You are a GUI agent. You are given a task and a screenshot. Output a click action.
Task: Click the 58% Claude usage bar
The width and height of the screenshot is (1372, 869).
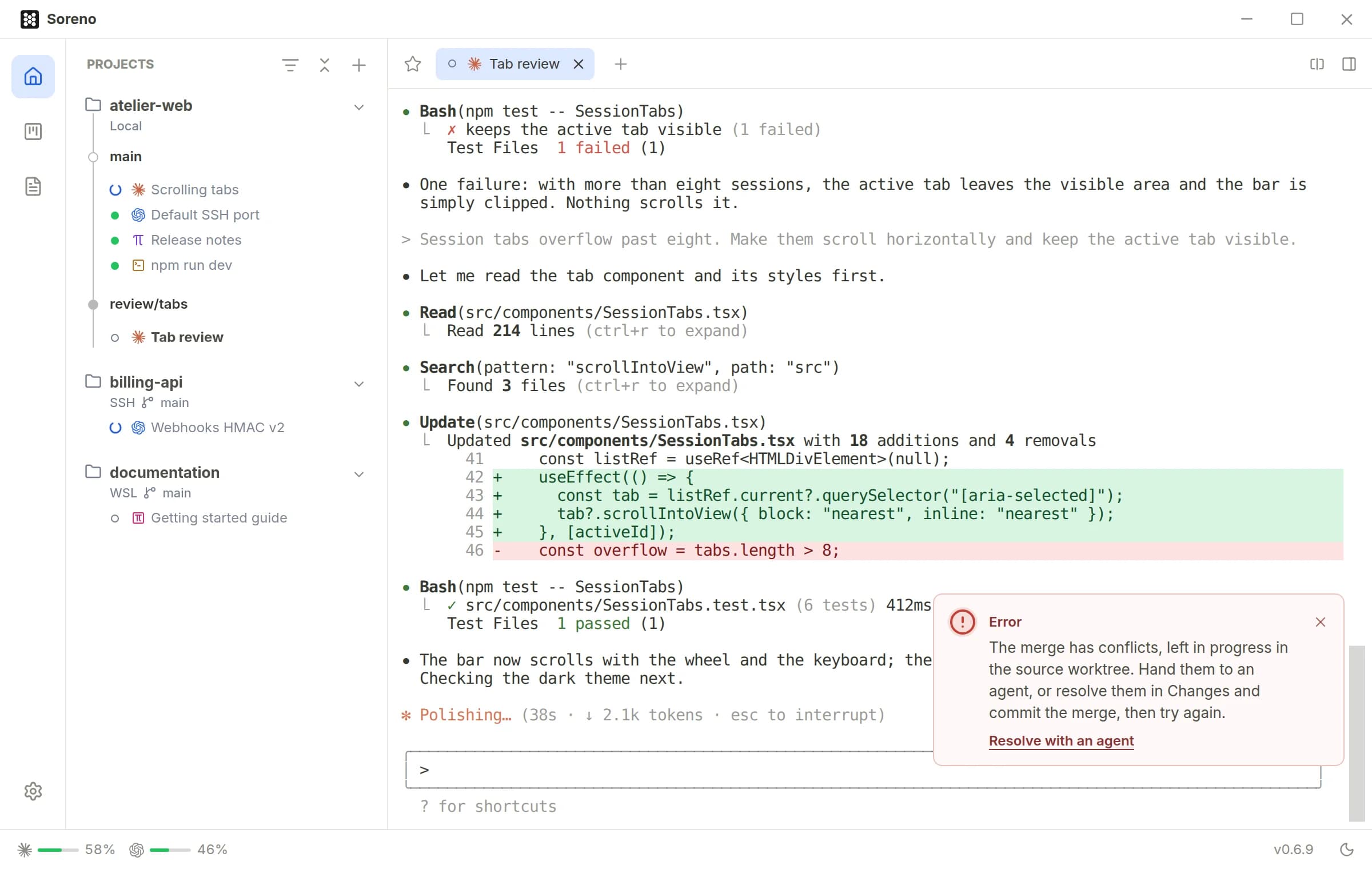58,850
